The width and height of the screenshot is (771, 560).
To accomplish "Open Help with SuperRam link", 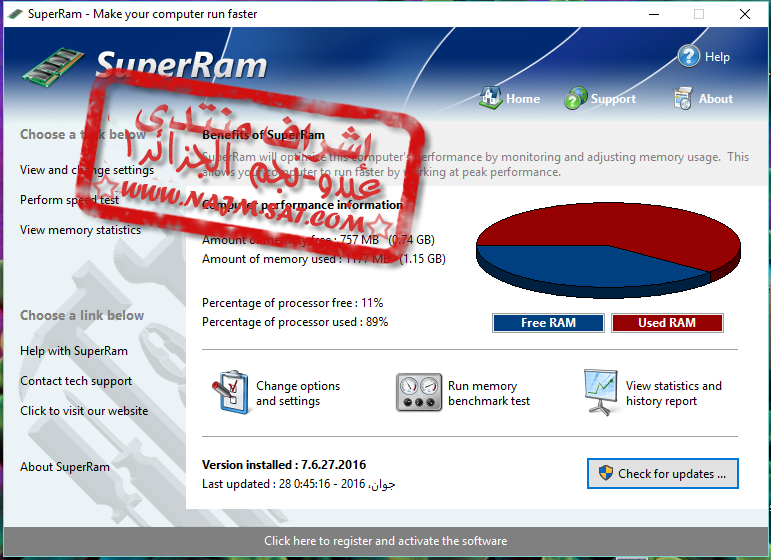I will pos(74,351).
